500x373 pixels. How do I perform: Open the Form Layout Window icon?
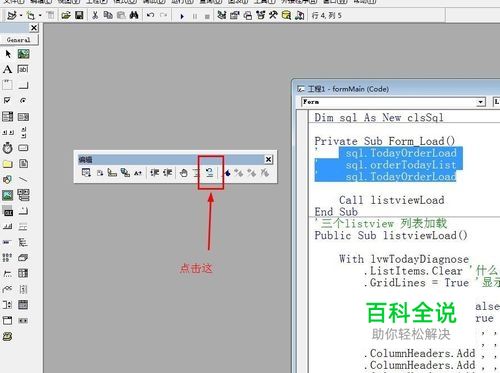point(248,15)
